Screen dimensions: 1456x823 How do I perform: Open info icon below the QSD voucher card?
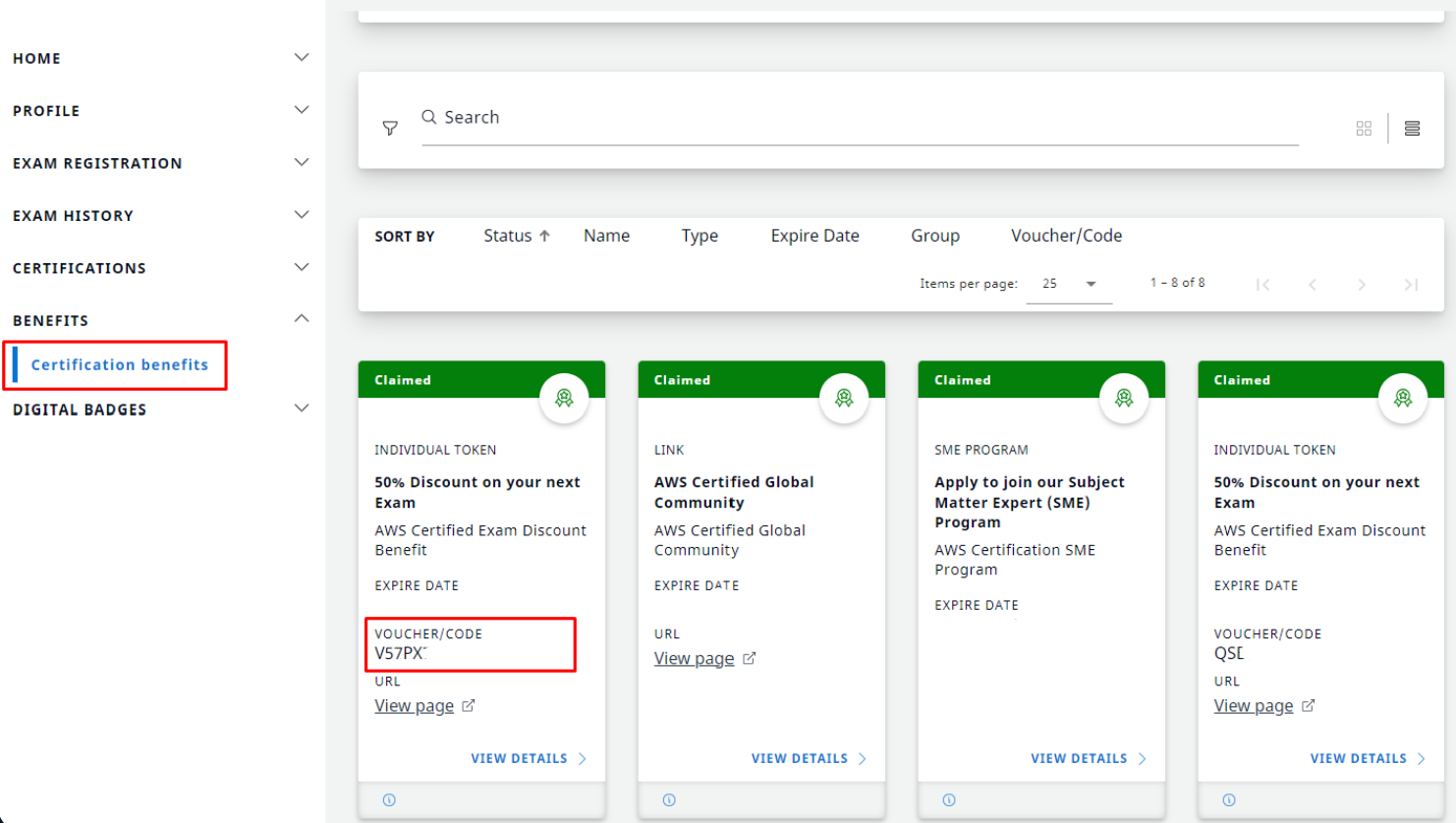click(x=1229, y=800)
